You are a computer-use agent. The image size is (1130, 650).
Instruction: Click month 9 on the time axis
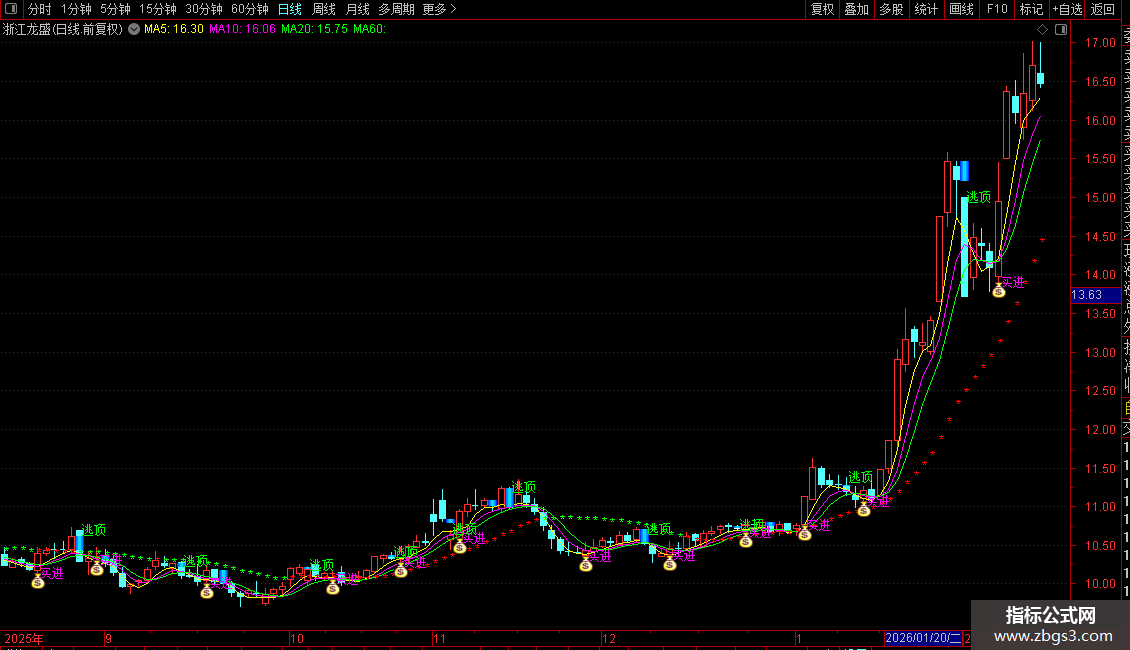(108, 638)
